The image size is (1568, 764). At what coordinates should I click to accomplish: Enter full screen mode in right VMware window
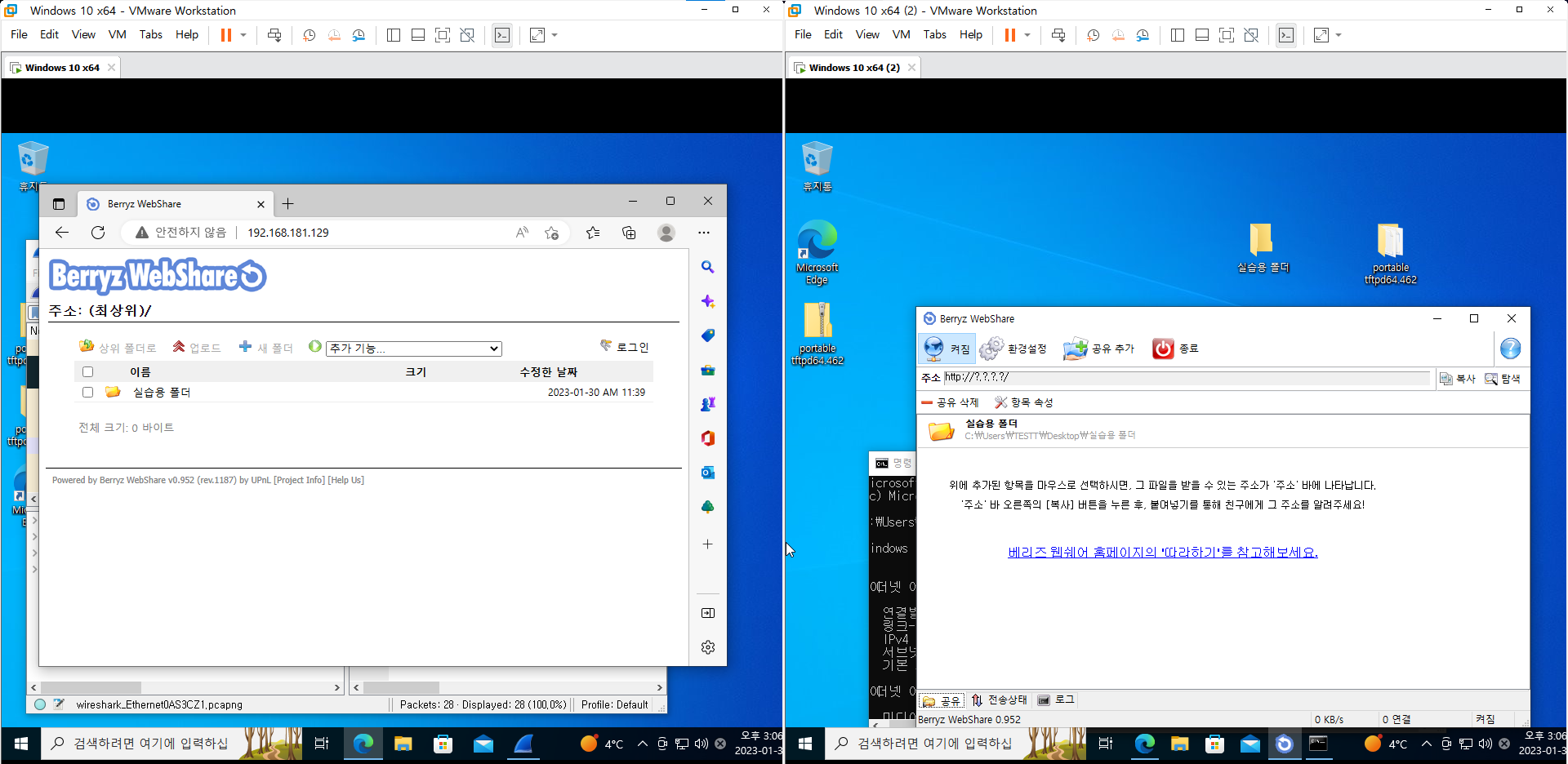1226,35
